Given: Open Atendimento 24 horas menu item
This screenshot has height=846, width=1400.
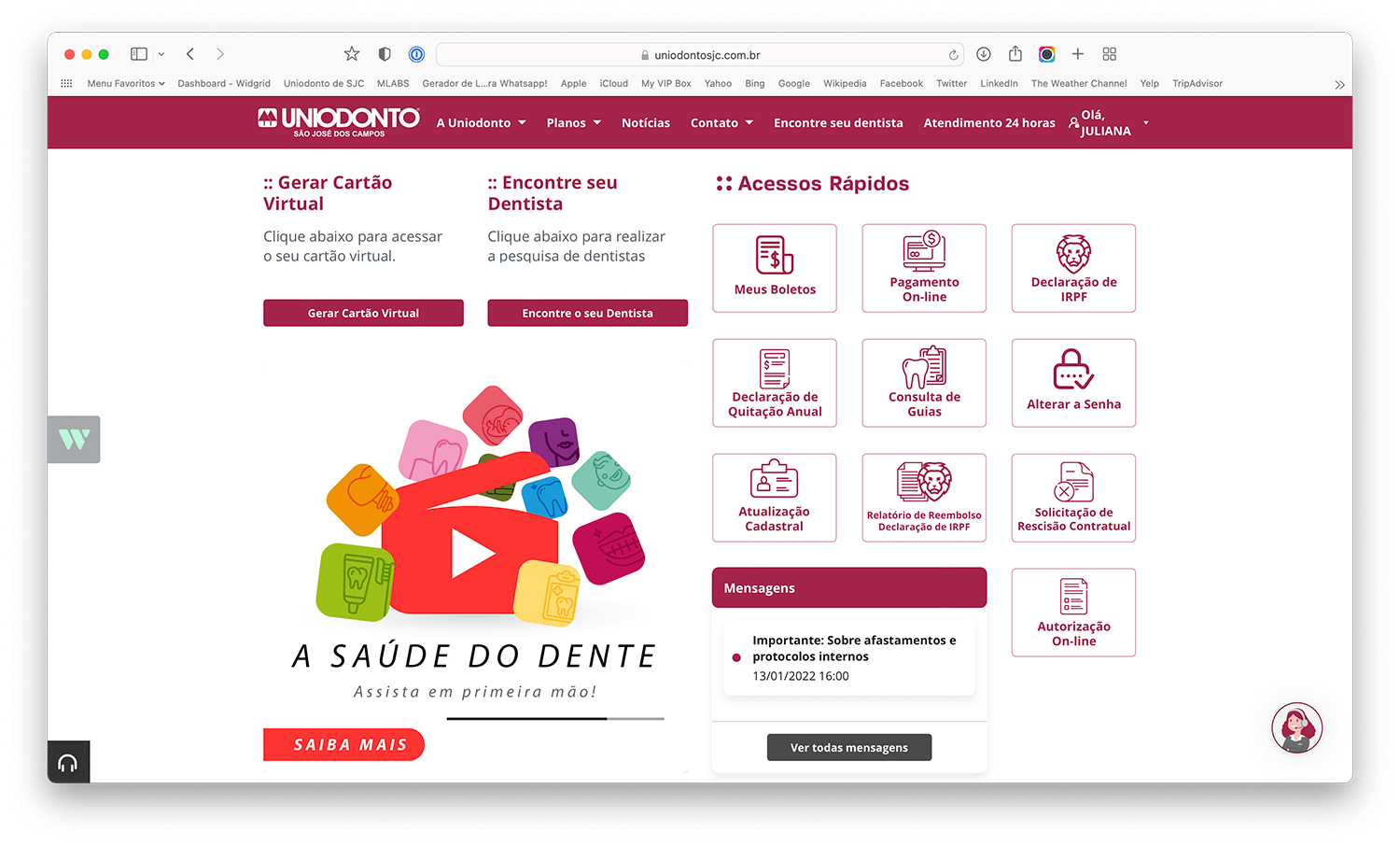Looking at the screenshot, I should point(988,123).
